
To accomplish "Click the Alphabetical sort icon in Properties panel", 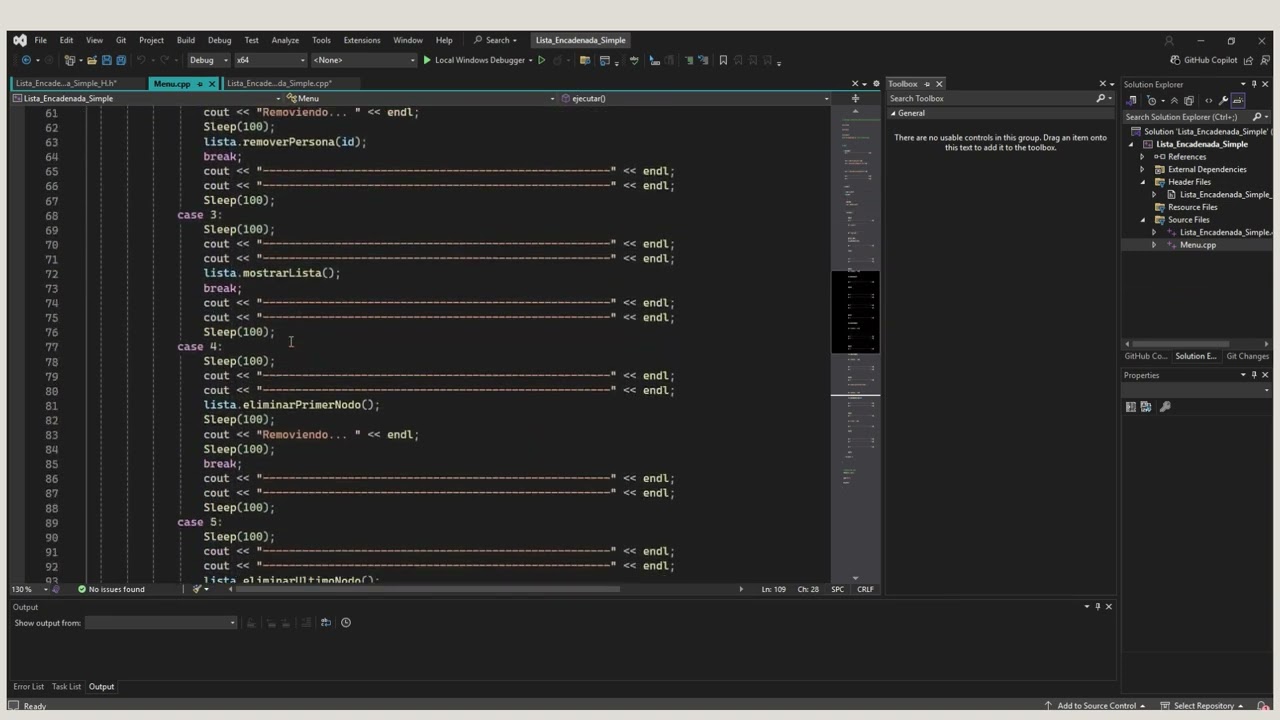I will tap(1146, 407).
